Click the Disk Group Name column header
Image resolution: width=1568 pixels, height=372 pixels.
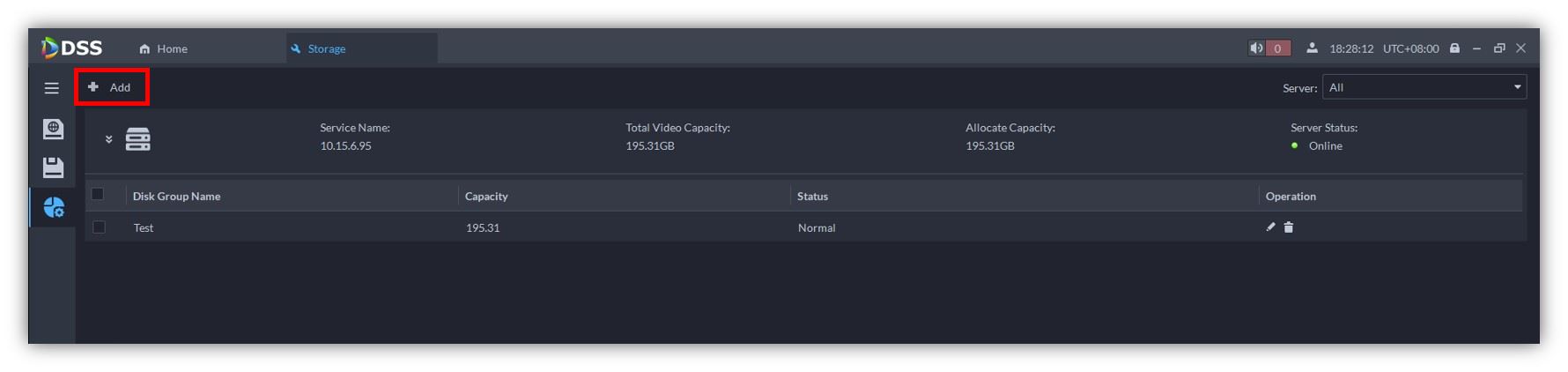point(176,197)
